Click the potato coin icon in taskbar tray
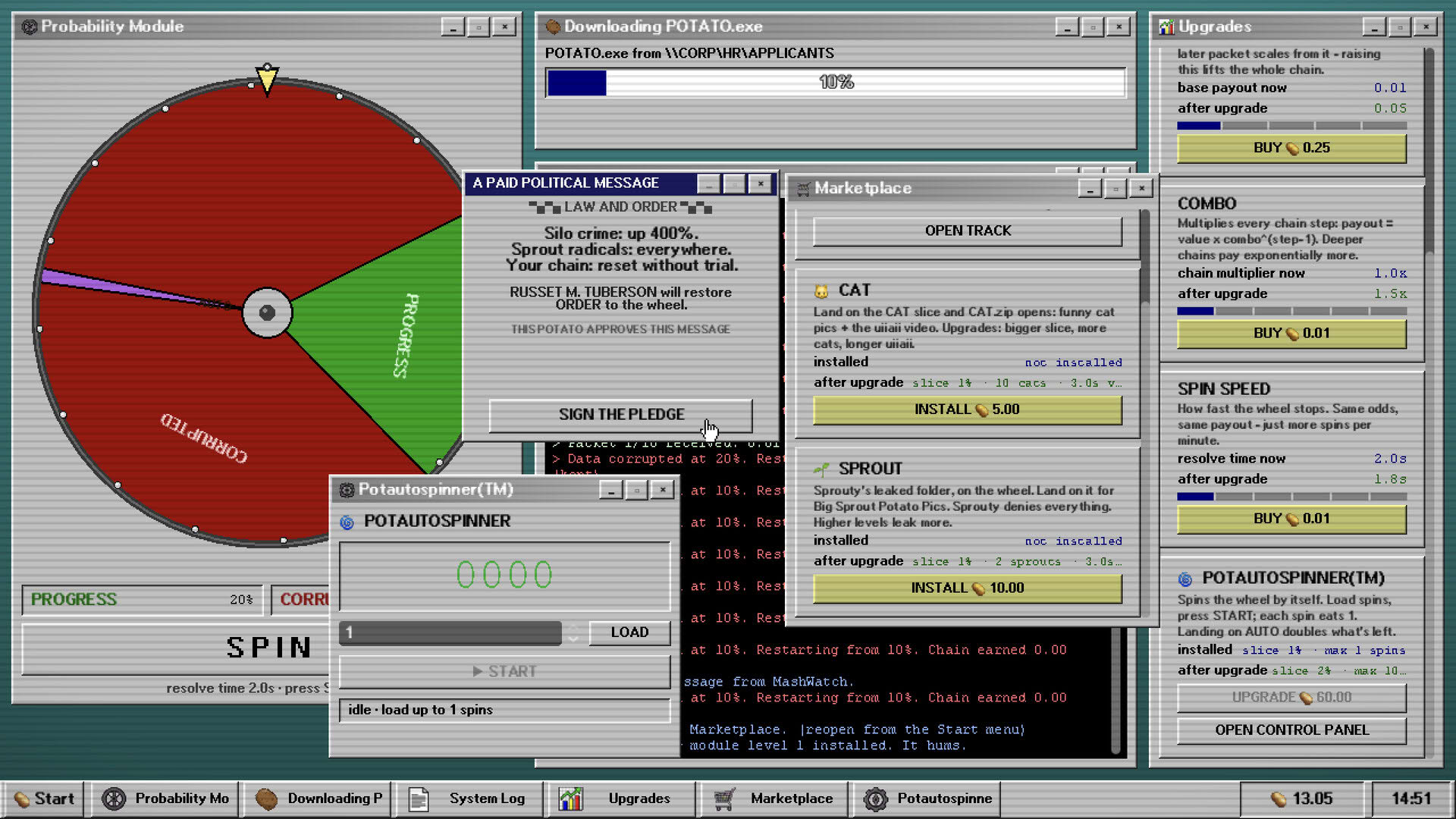The width and height of the screenshot is (1456, 819). (x=1279, y=799)
